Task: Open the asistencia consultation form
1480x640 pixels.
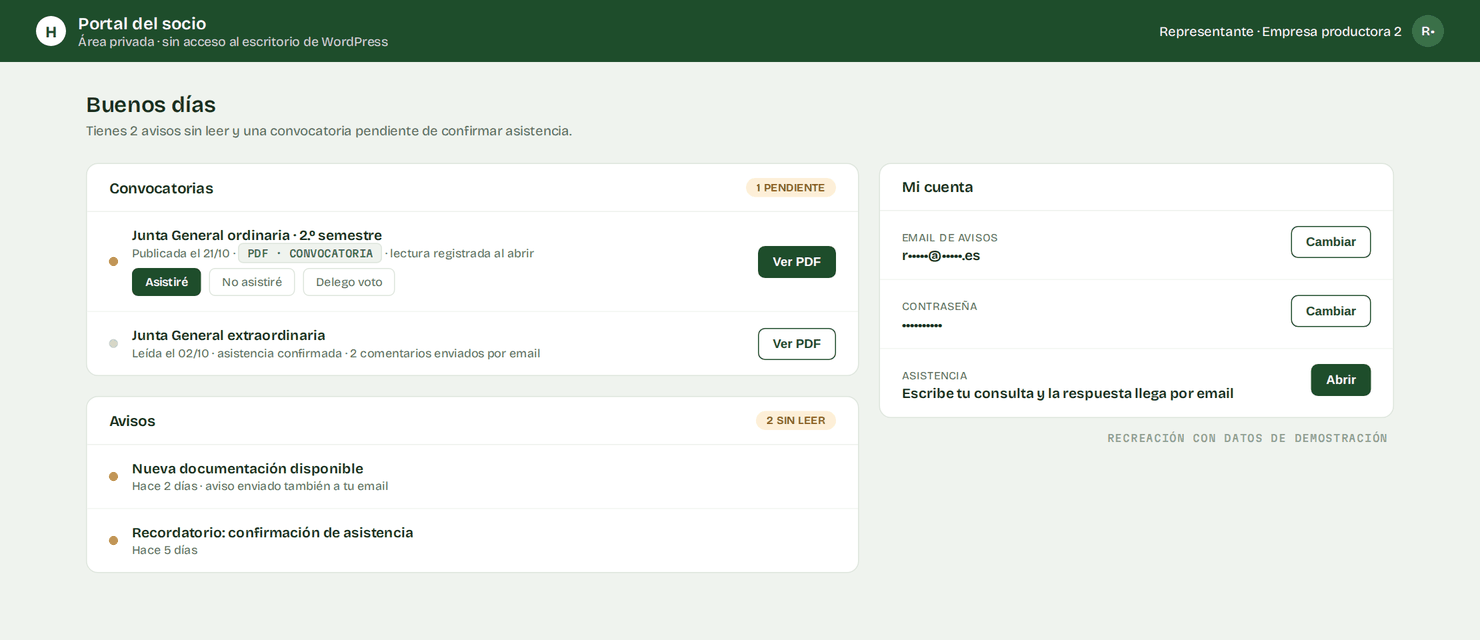Action: click(1341, 380)
